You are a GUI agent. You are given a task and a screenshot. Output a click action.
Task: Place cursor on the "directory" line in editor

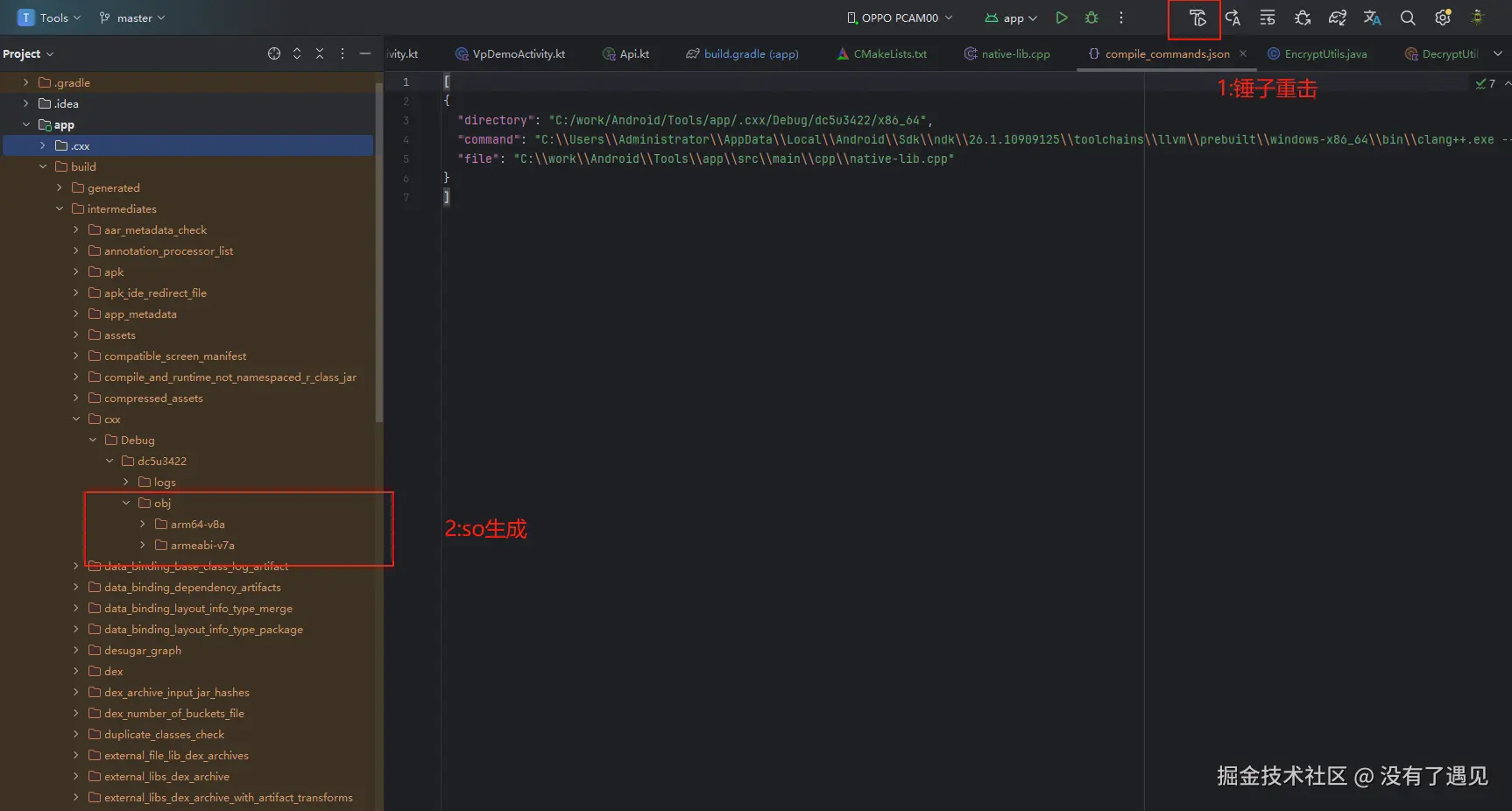pyautogui.click(x=695, y=120)
